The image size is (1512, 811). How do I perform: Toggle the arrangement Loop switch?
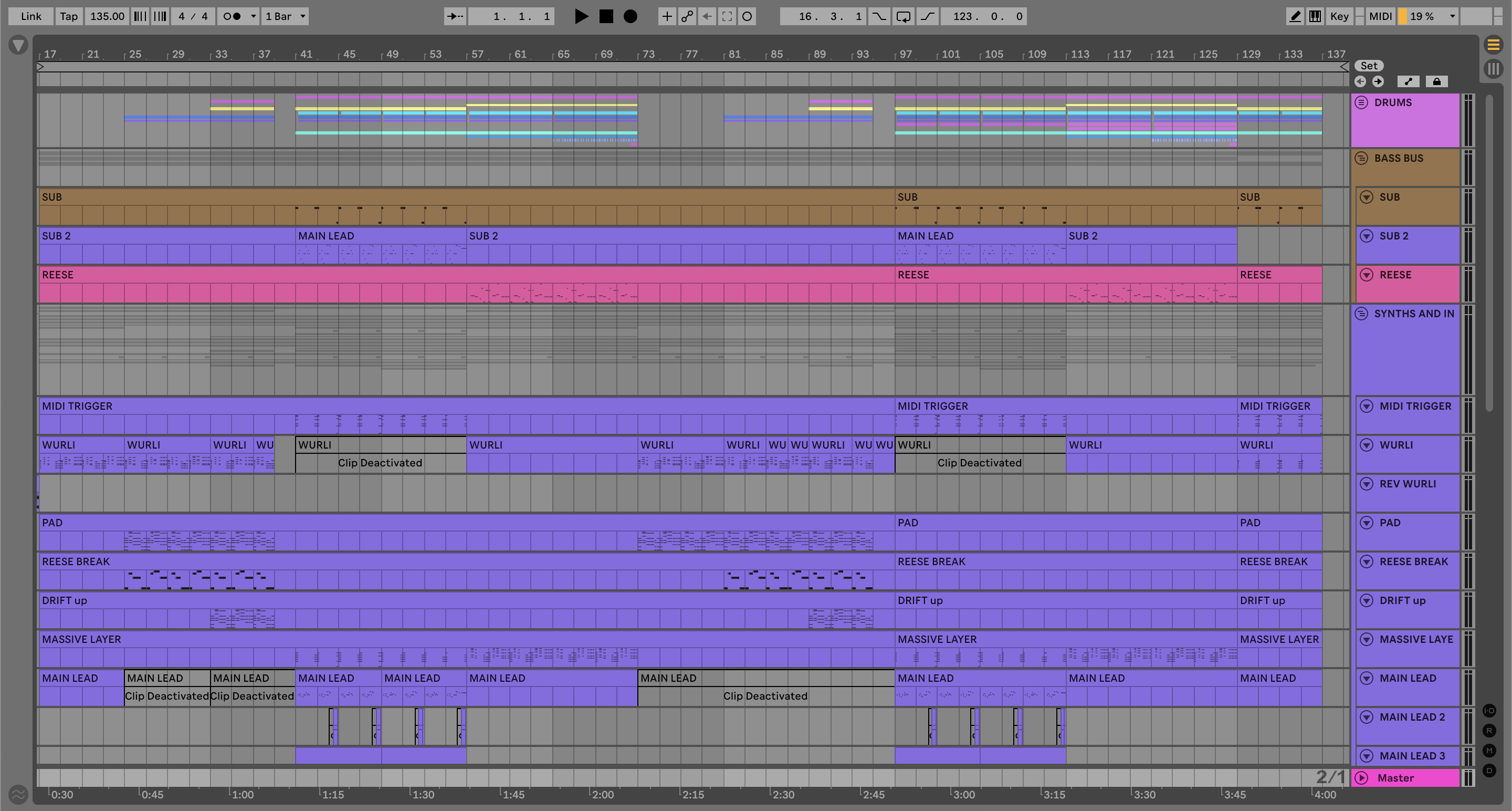tap(904, 16)
